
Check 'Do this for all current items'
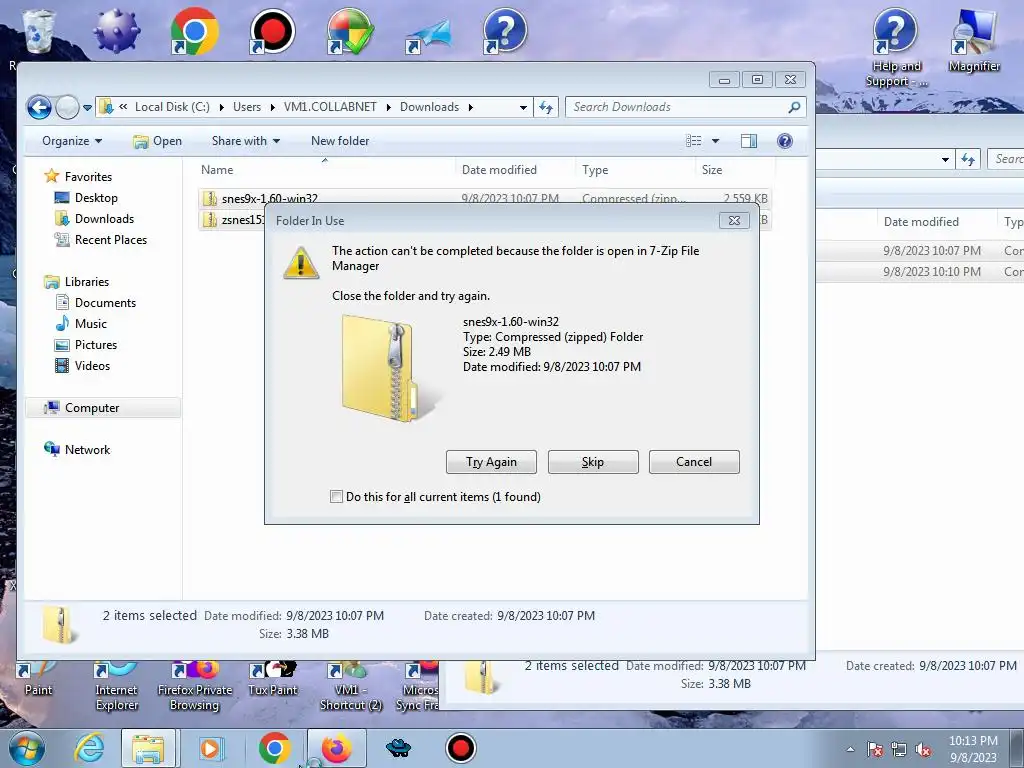pyautogui.click(x=336, y=496)
